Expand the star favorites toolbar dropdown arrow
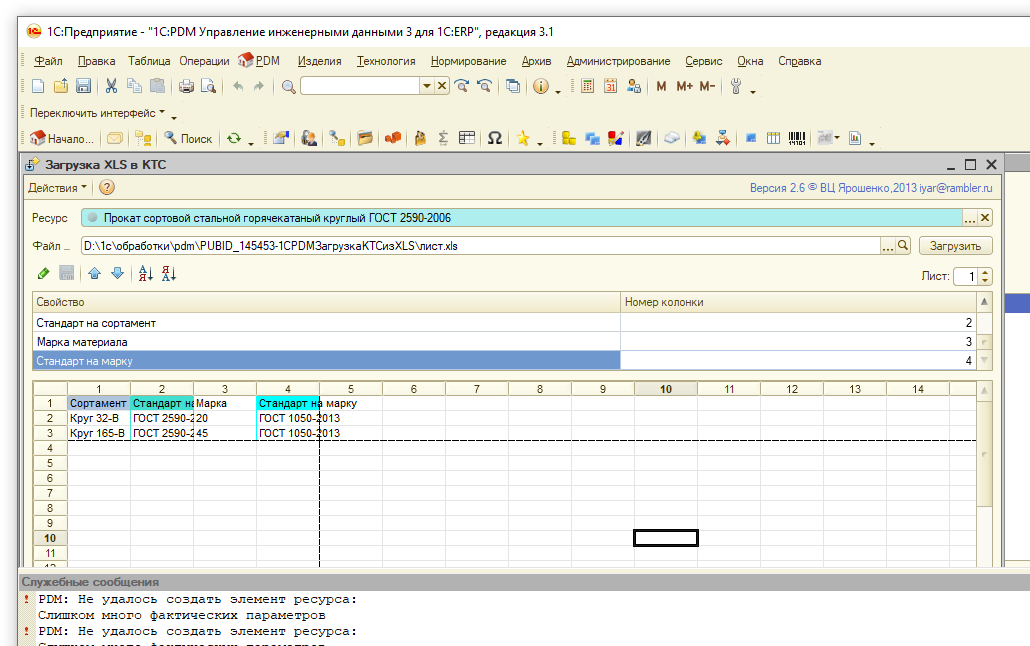This screenshot has width=1030, height=646. tap(540, 142)
